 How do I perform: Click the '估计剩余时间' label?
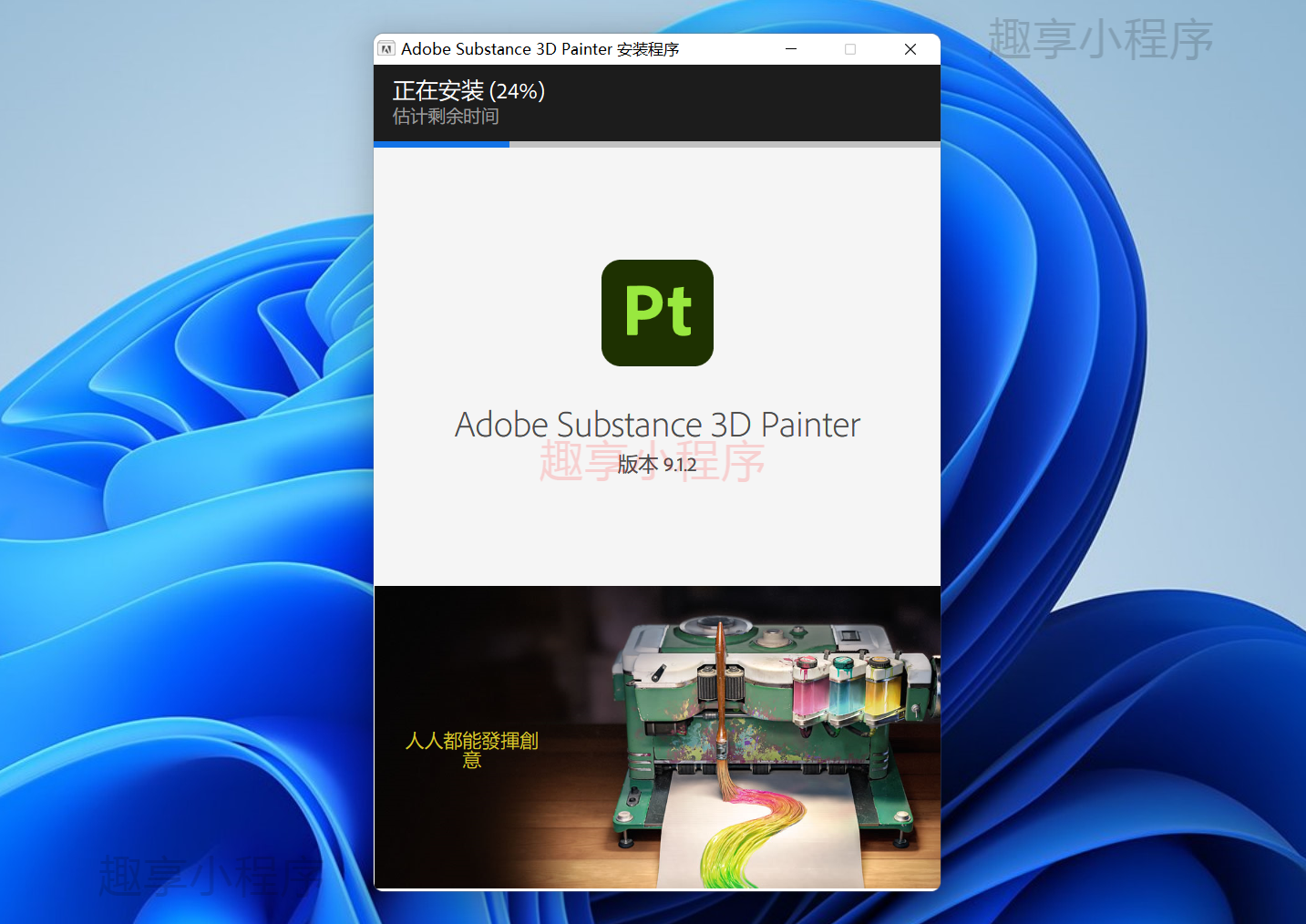click(x=446, y=117)
